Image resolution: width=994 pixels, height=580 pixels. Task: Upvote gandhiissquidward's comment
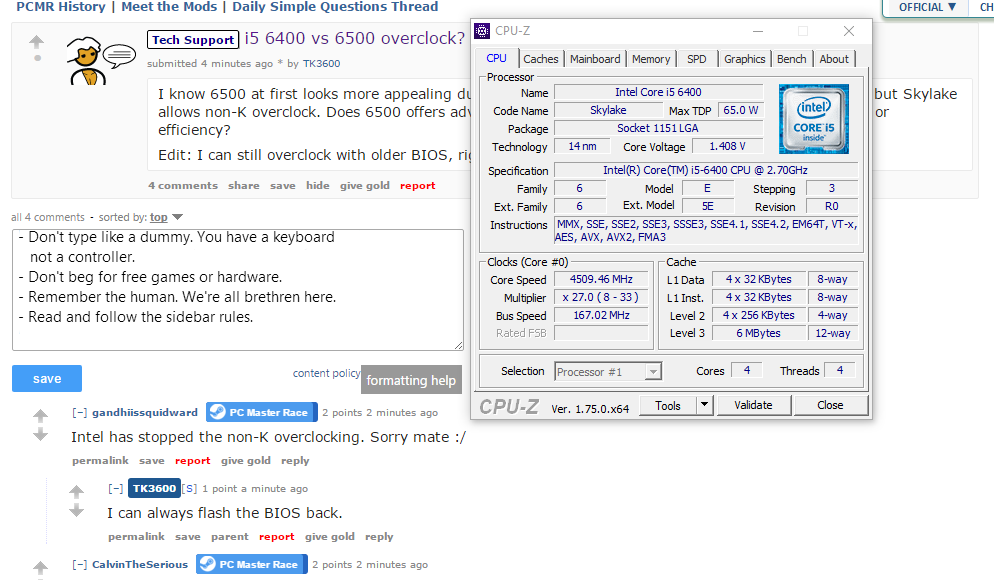coord(41,416)
